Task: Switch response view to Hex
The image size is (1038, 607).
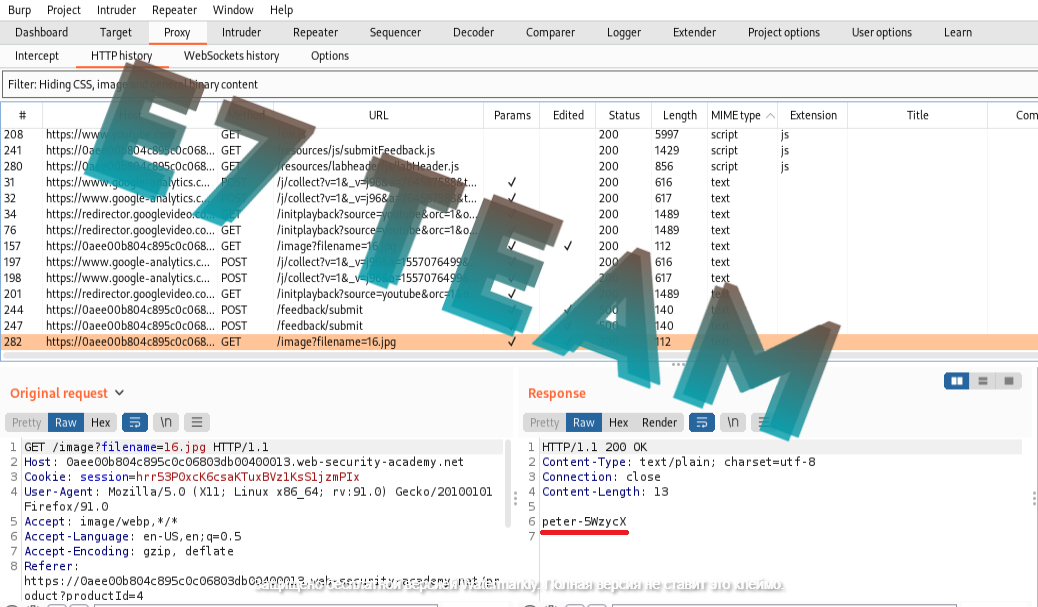Action: [618, 422]
